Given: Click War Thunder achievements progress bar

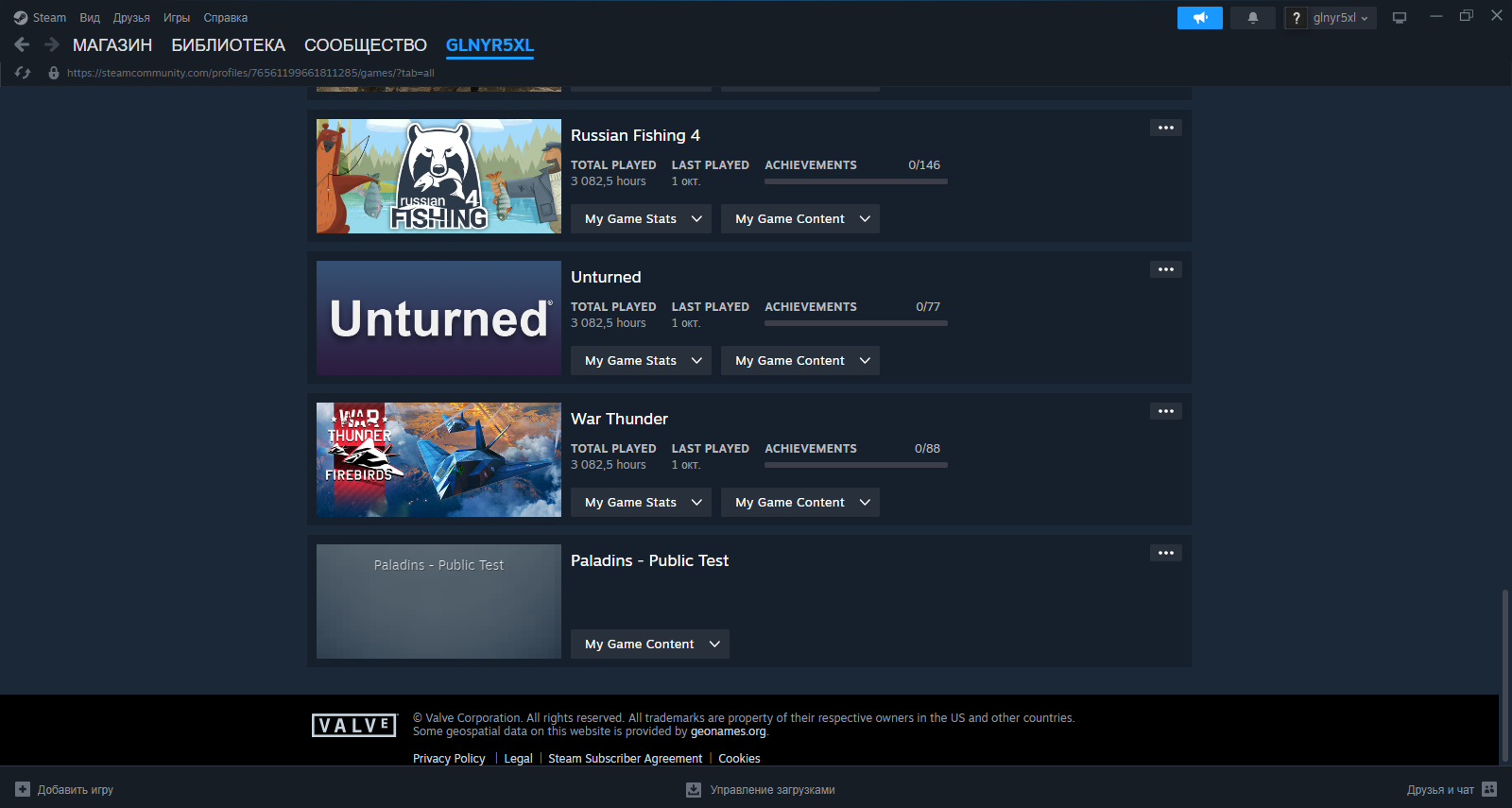Looking at the screenshot, I should [856, 465].
